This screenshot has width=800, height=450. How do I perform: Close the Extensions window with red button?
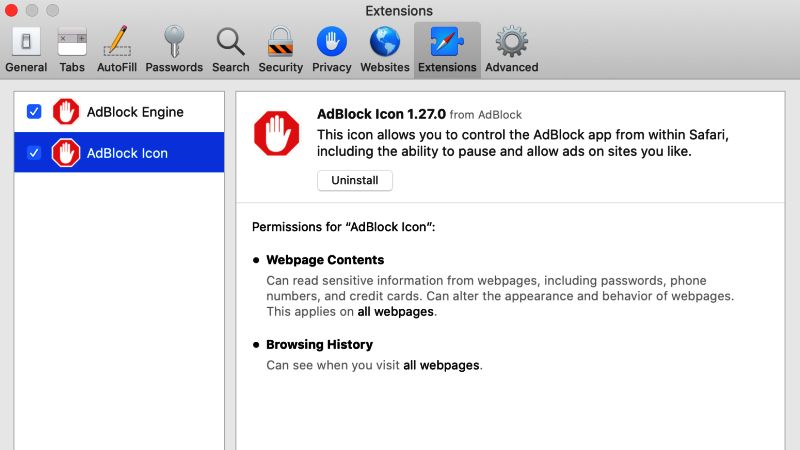(11, 10)
